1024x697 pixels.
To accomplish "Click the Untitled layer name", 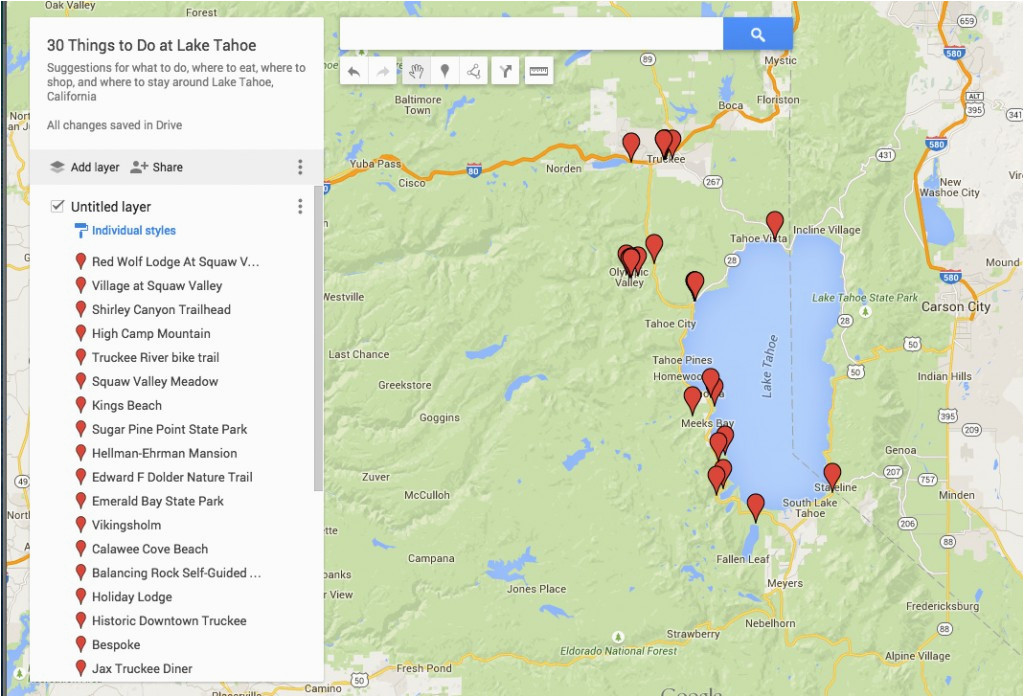I will coord(111,207).
